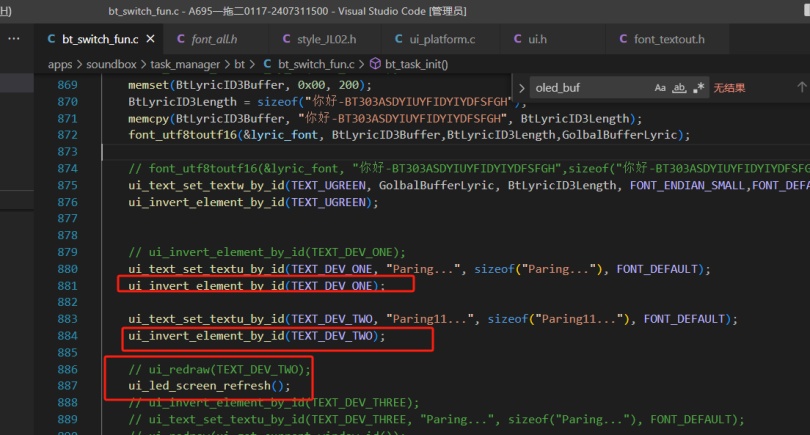Click the bt_task_init() breadcrumb symbol
Screen dimensions: 810x435
pos(416,65)
